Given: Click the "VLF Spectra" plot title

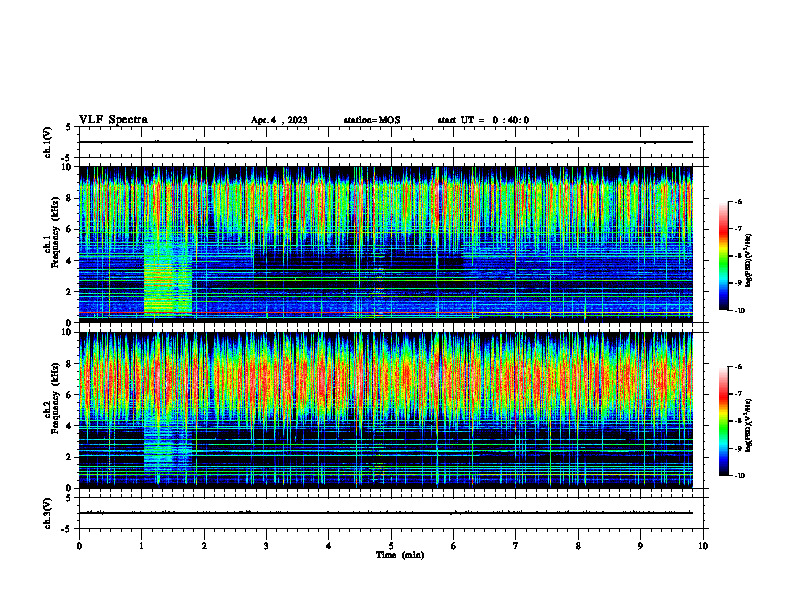Looking at the screenshot, I should pos(113,120).
